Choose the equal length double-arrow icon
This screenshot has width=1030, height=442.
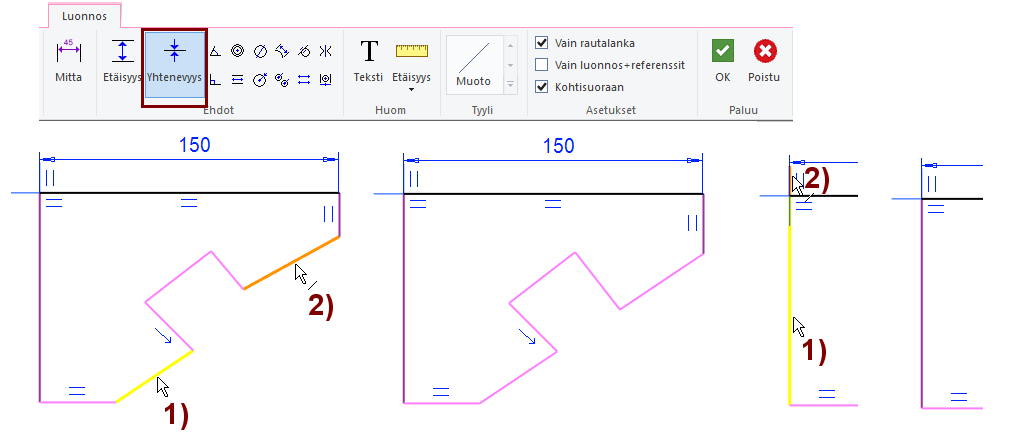(303, 79)
